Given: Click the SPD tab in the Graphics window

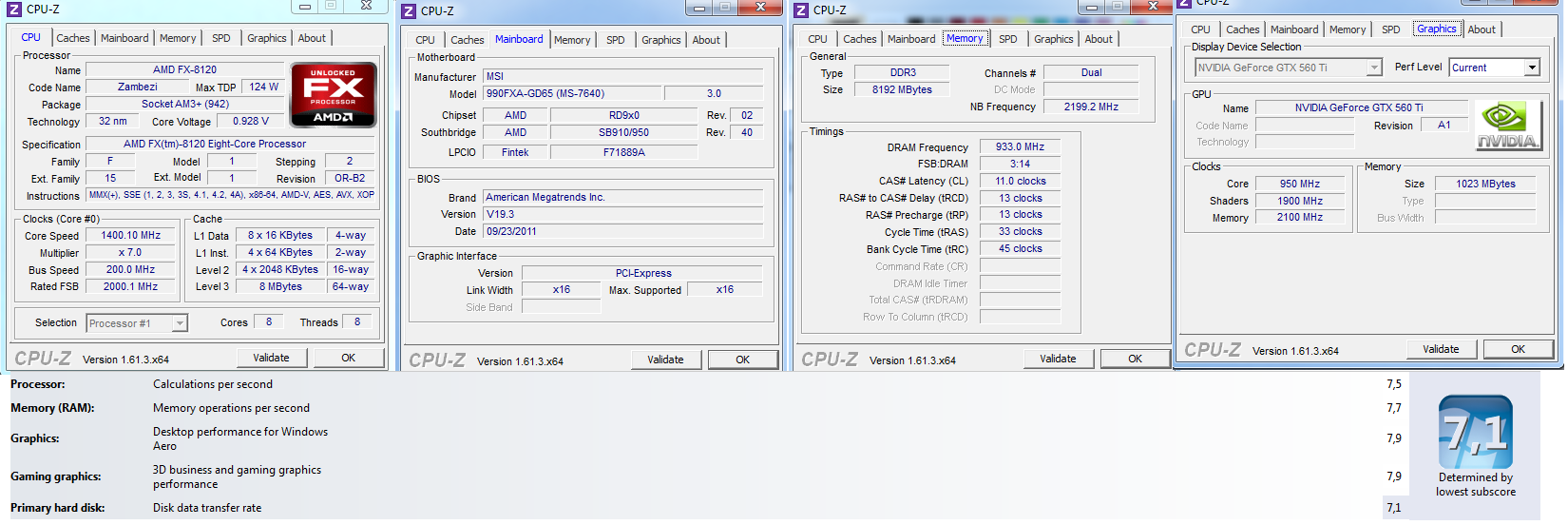Looking at the screenshot, I should coord(1391,29).
